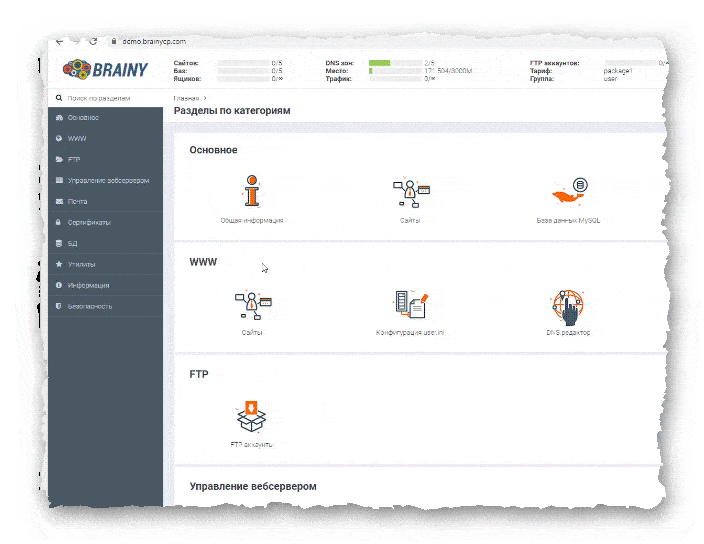Open Основное in the sidebar
The width and height of the screenshot is (704, 544).
click(x=106, y=118)
